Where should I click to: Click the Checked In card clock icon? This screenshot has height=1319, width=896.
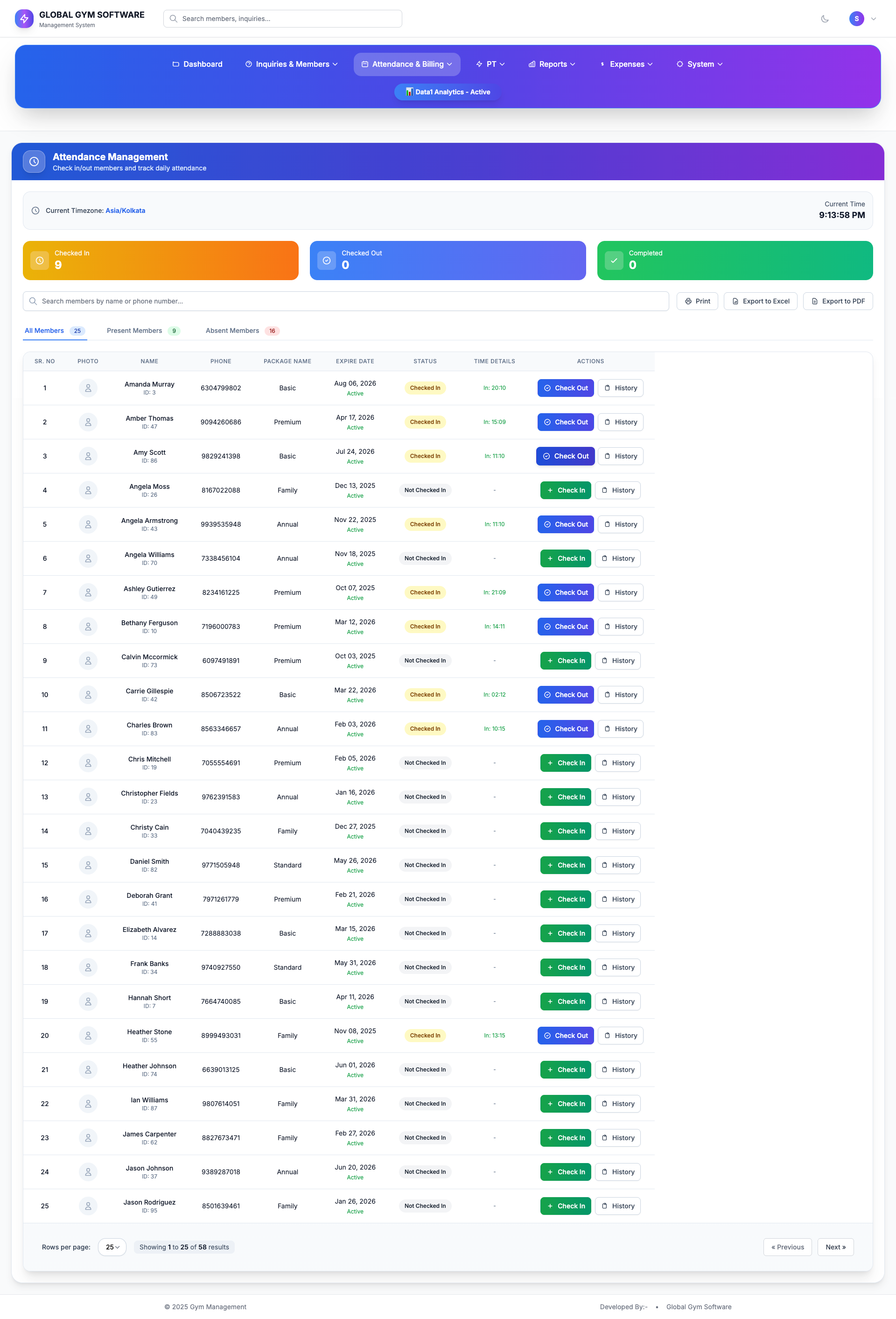40,261
